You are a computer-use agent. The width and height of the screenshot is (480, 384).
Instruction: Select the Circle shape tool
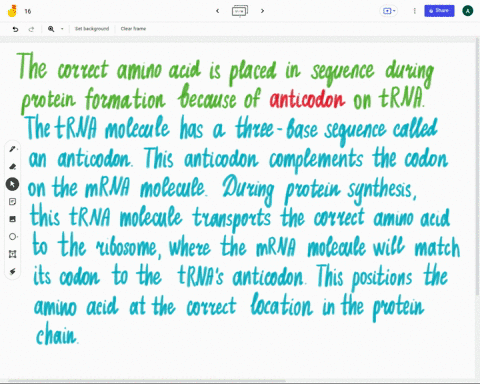point(12,237)
